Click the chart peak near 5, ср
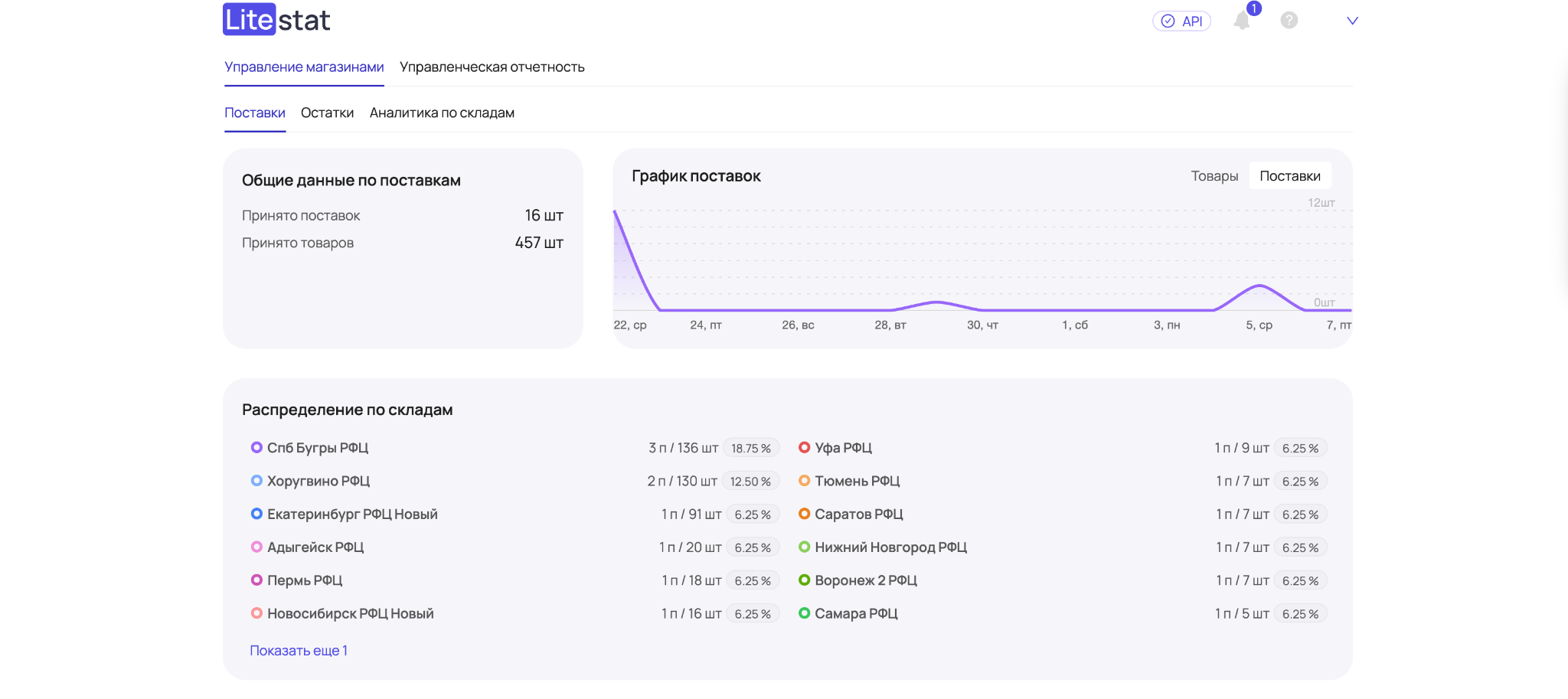The width and height of the screenshot is (1568, 699). tap(1259, 286)
